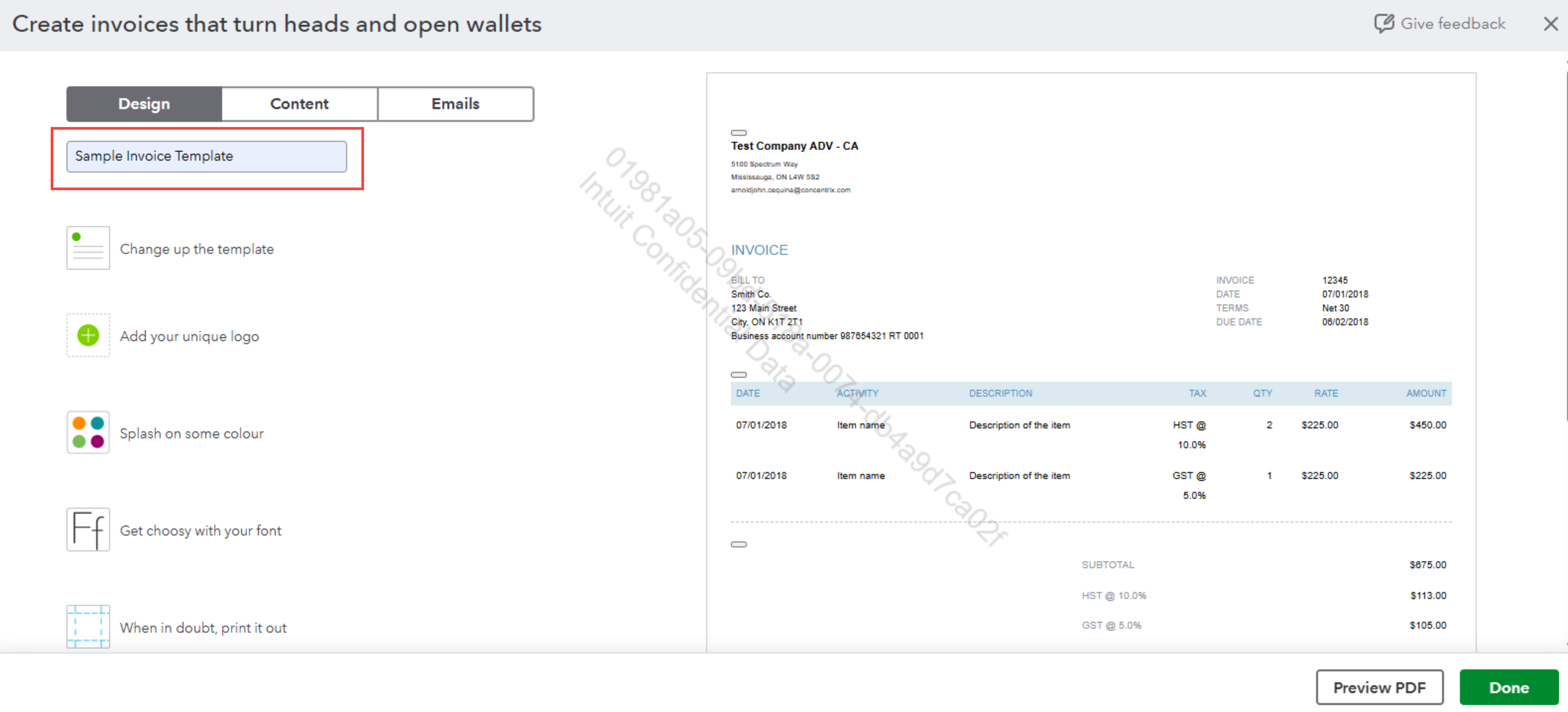Click the edit handle above company name
This screenshot has height=712, width=1568.
click(x=738, y=133)
